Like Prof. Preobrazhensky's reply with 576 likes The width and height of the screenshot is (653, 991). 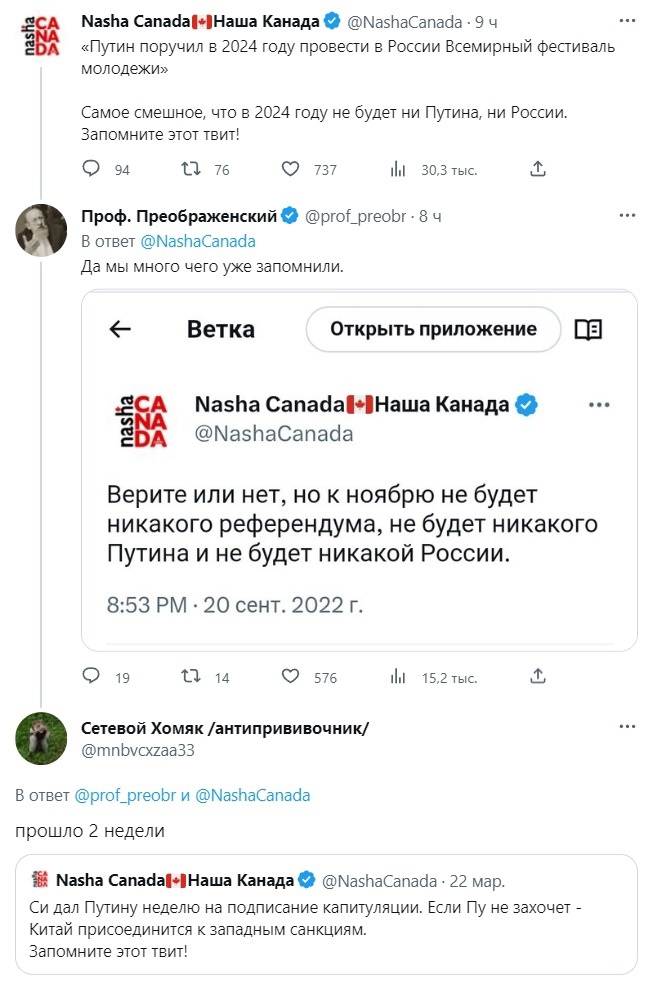tap(291, 676)
